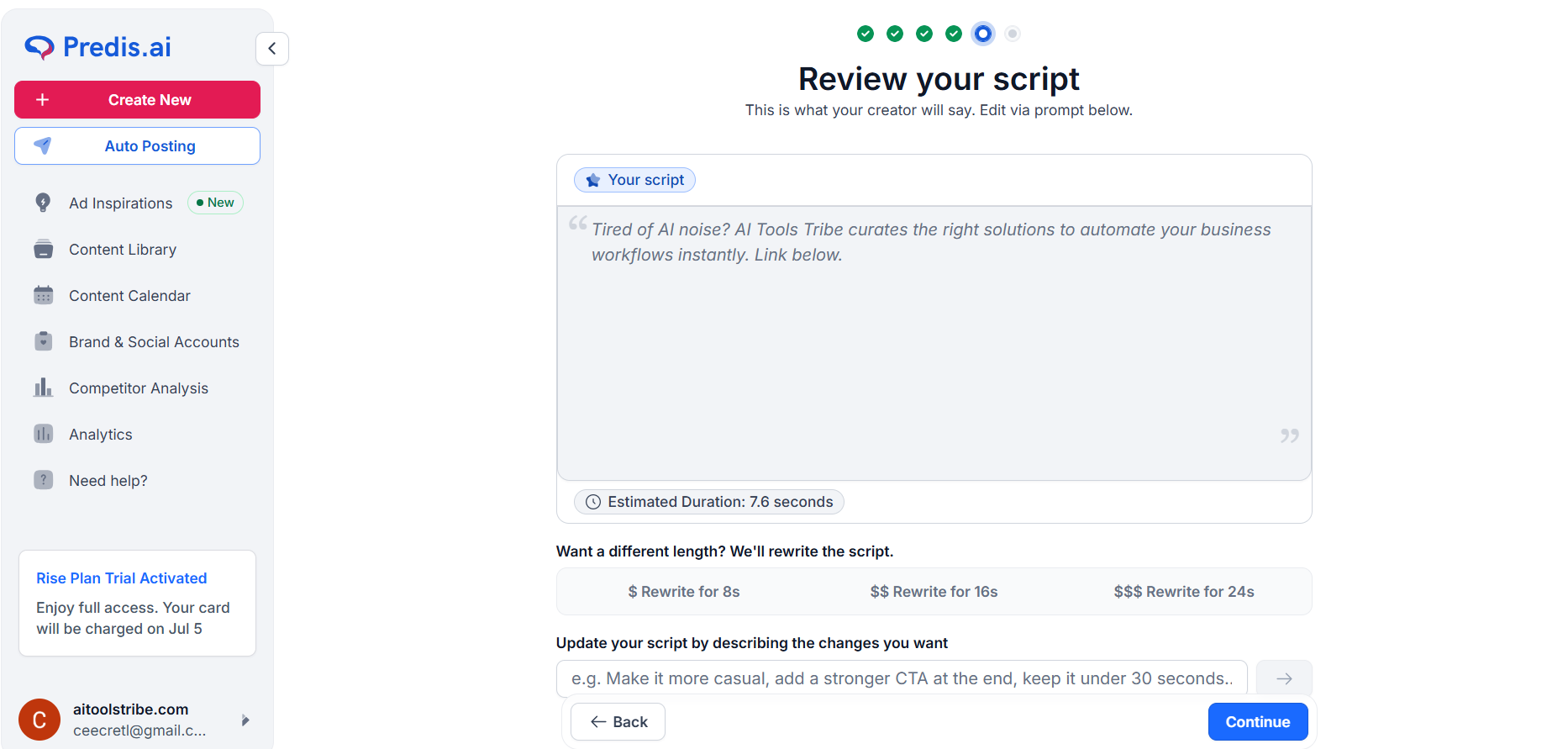Click the arrow submit button beside prompt
Viewport: 1568px width, 749px height.
pos(1284,678)
